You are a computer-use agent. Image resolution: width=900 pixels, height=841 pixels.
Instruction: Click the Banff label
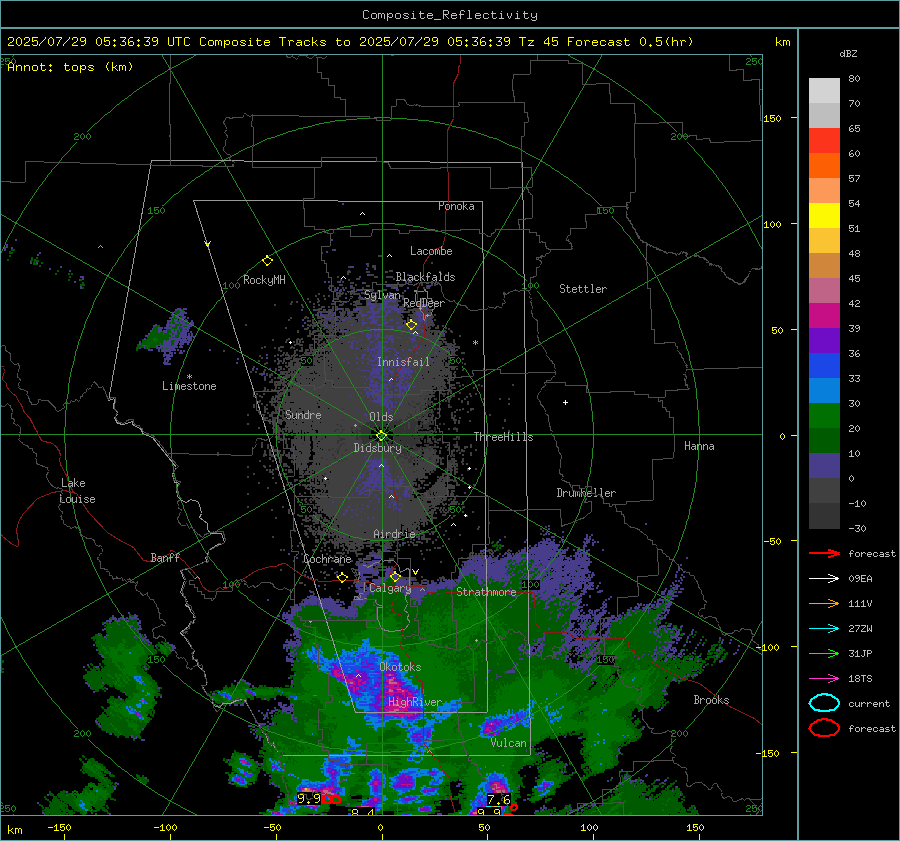point(165,557)
